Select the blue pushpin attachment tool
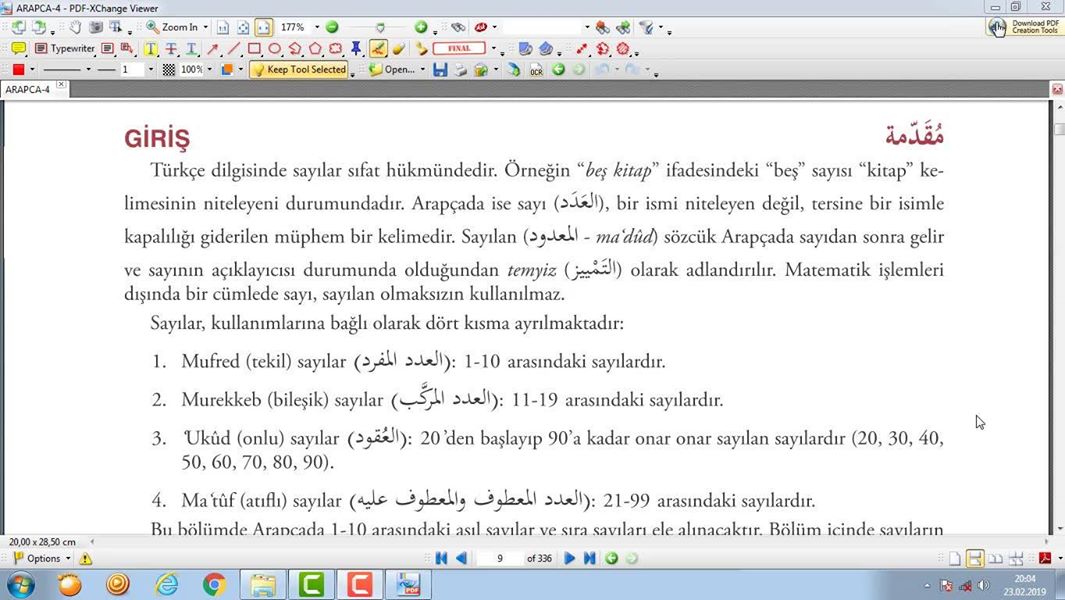The image size is (1065, 600). 356,49
